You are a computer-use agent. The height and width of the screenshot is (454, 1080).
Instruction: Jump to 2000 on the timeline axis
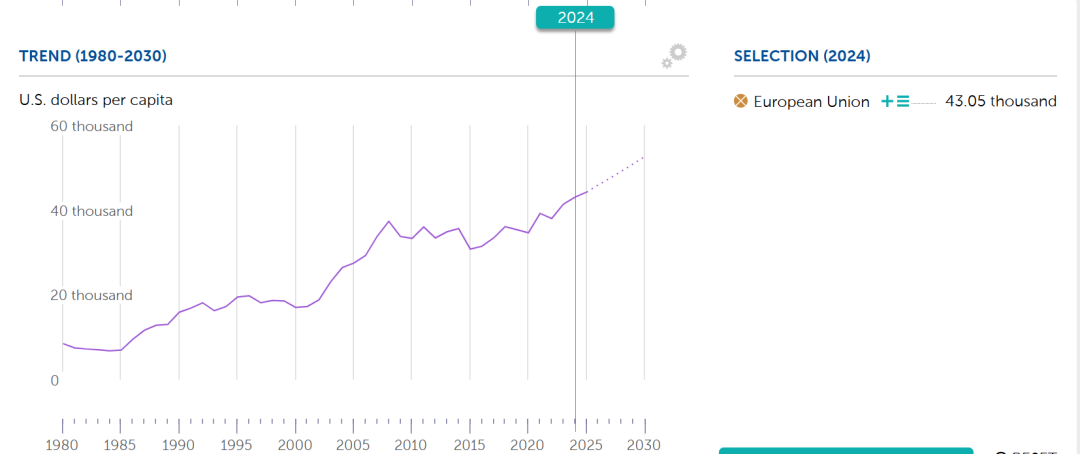tap(295, 444)
